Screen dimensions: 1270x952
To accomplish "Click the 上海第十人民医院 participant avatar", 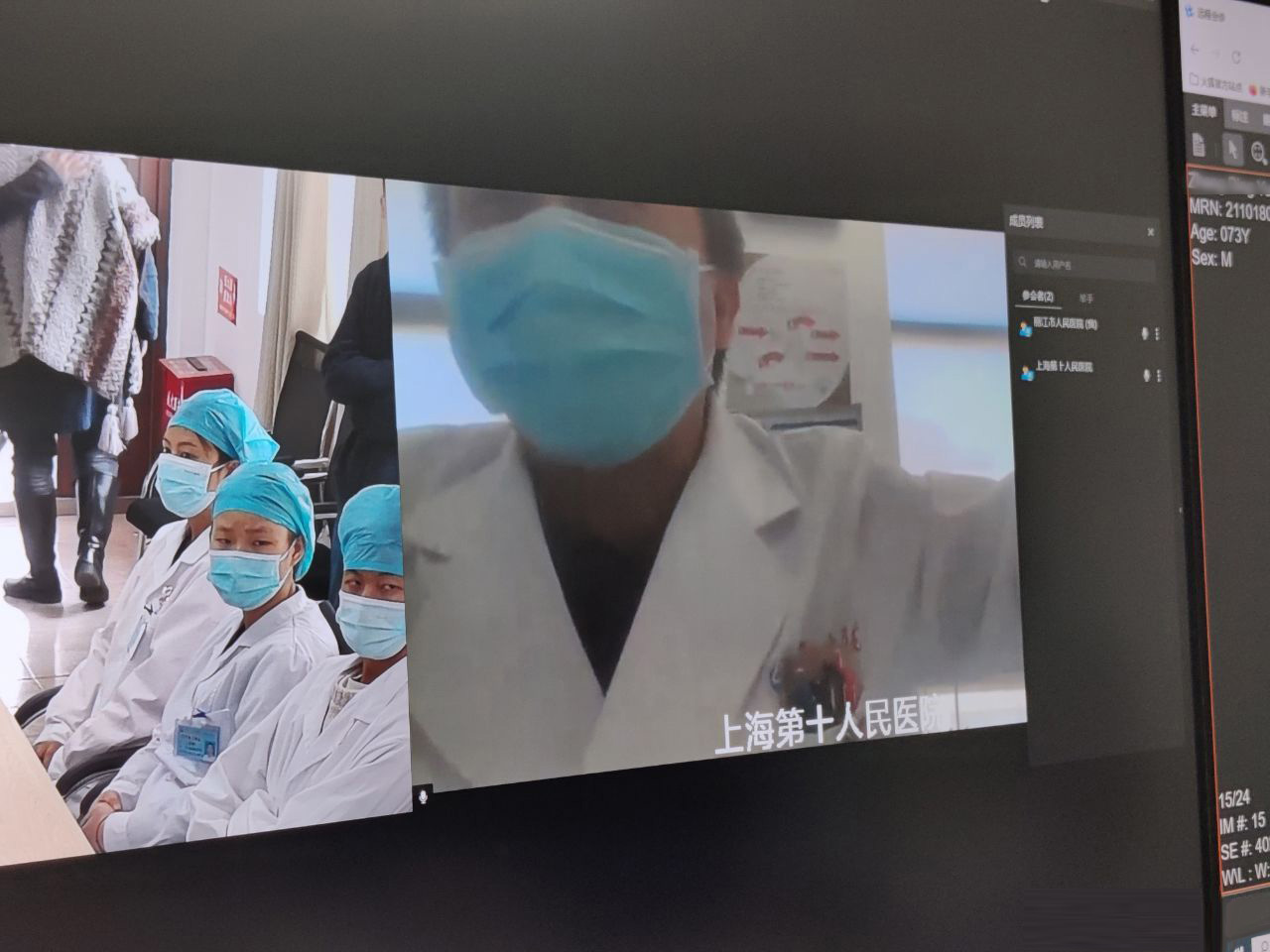I will pyautogui.click(x=1026, y=372).
